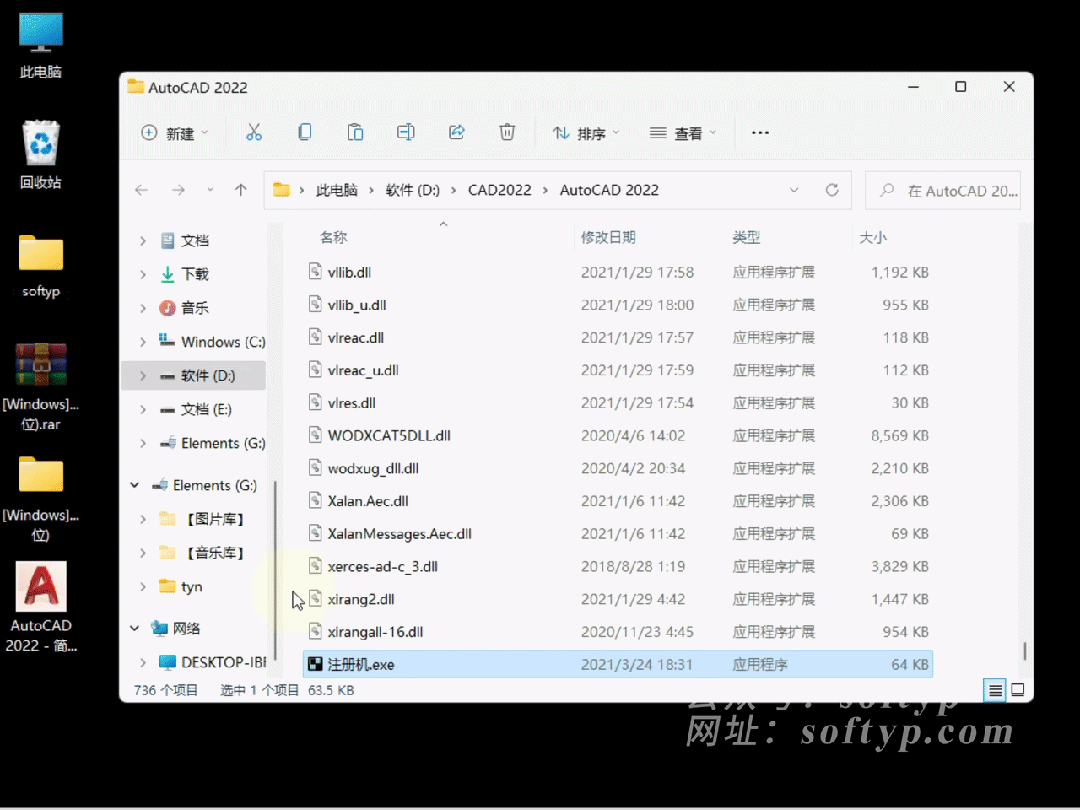The height and width of the screenshot is (810, 1080).
Task: Click the Paste clipboard icon
Action: tap(355, 132)
